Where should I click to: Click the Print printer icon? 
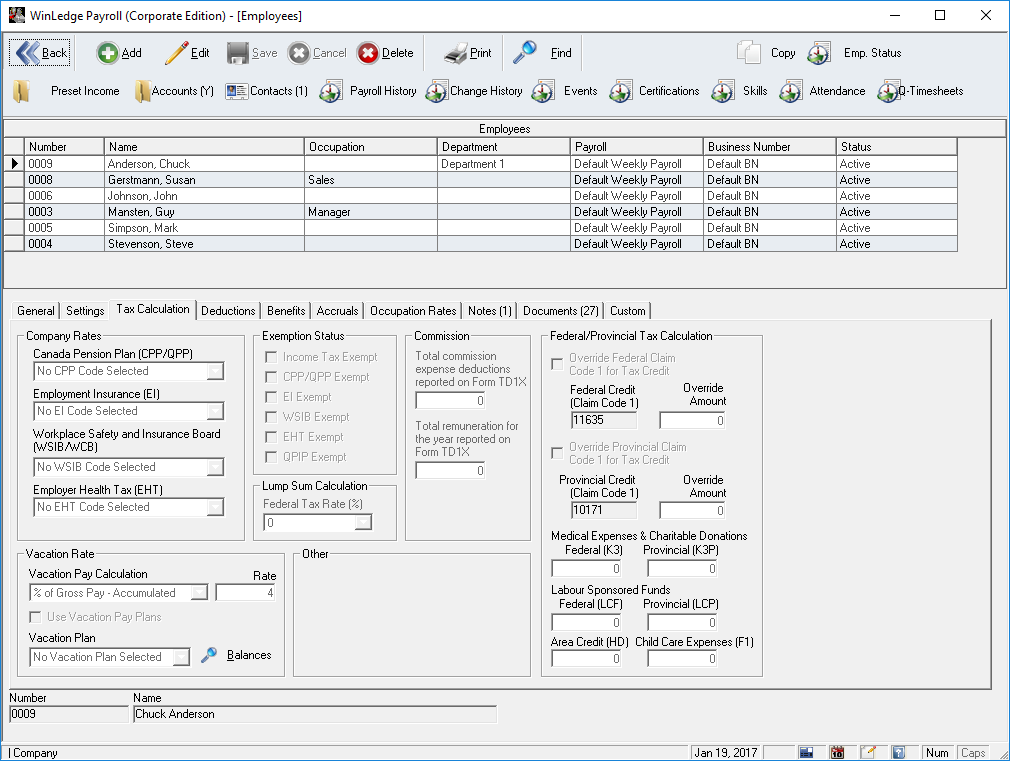click(x=455, y=53)
